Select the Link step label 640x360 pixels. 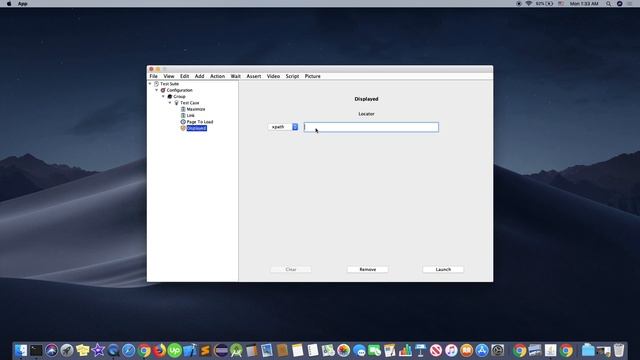click(x=191, y=116)
